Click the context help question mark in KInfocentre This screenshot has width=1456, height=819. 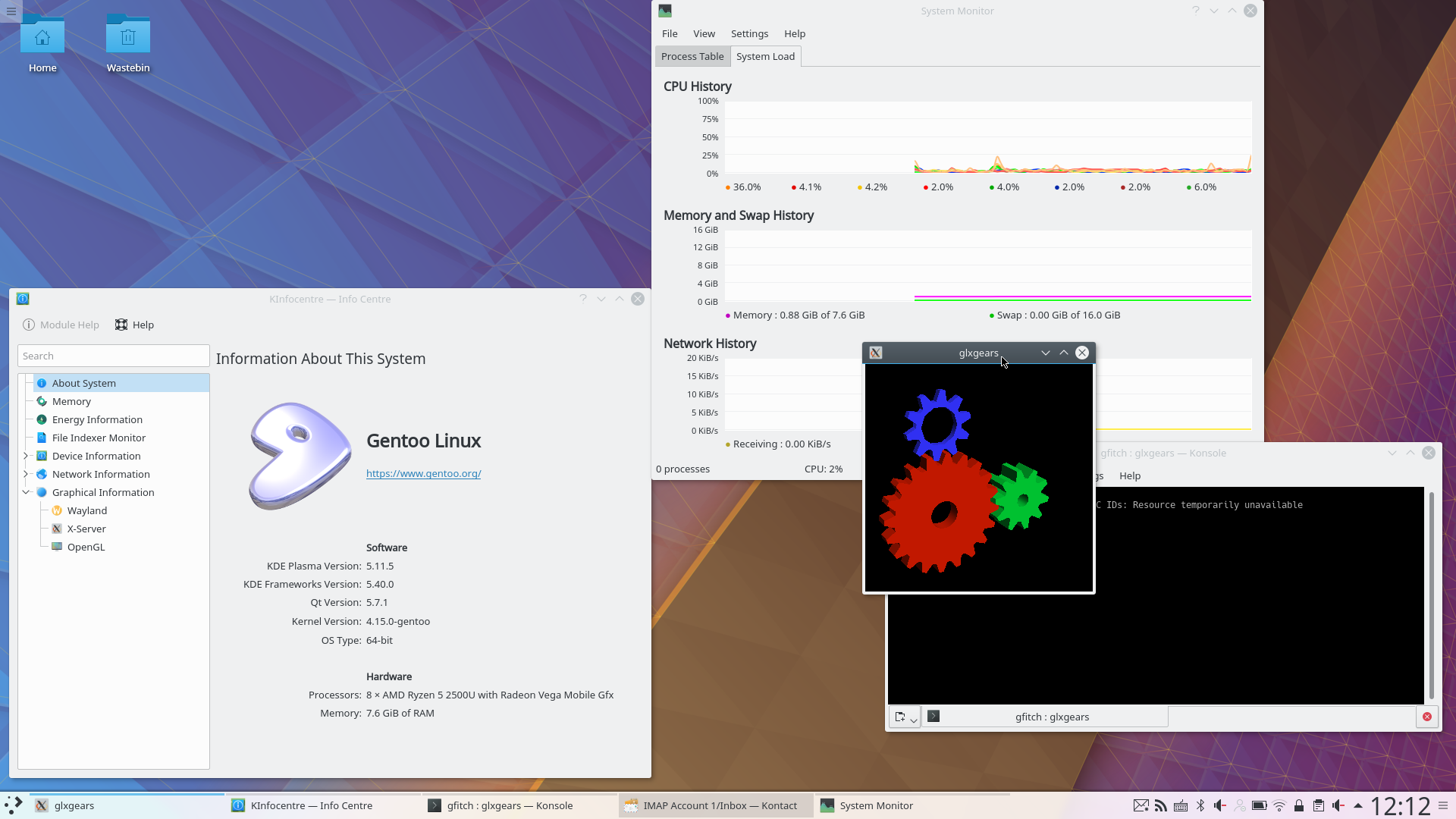pos(583,299)
